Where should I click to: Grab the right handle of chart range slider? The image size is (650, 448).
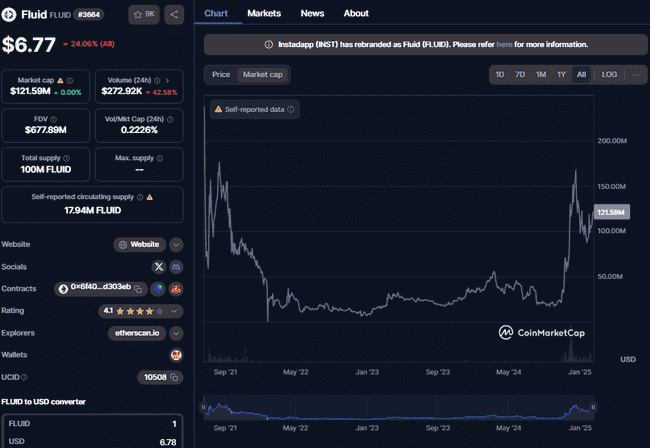pos(593,407)
